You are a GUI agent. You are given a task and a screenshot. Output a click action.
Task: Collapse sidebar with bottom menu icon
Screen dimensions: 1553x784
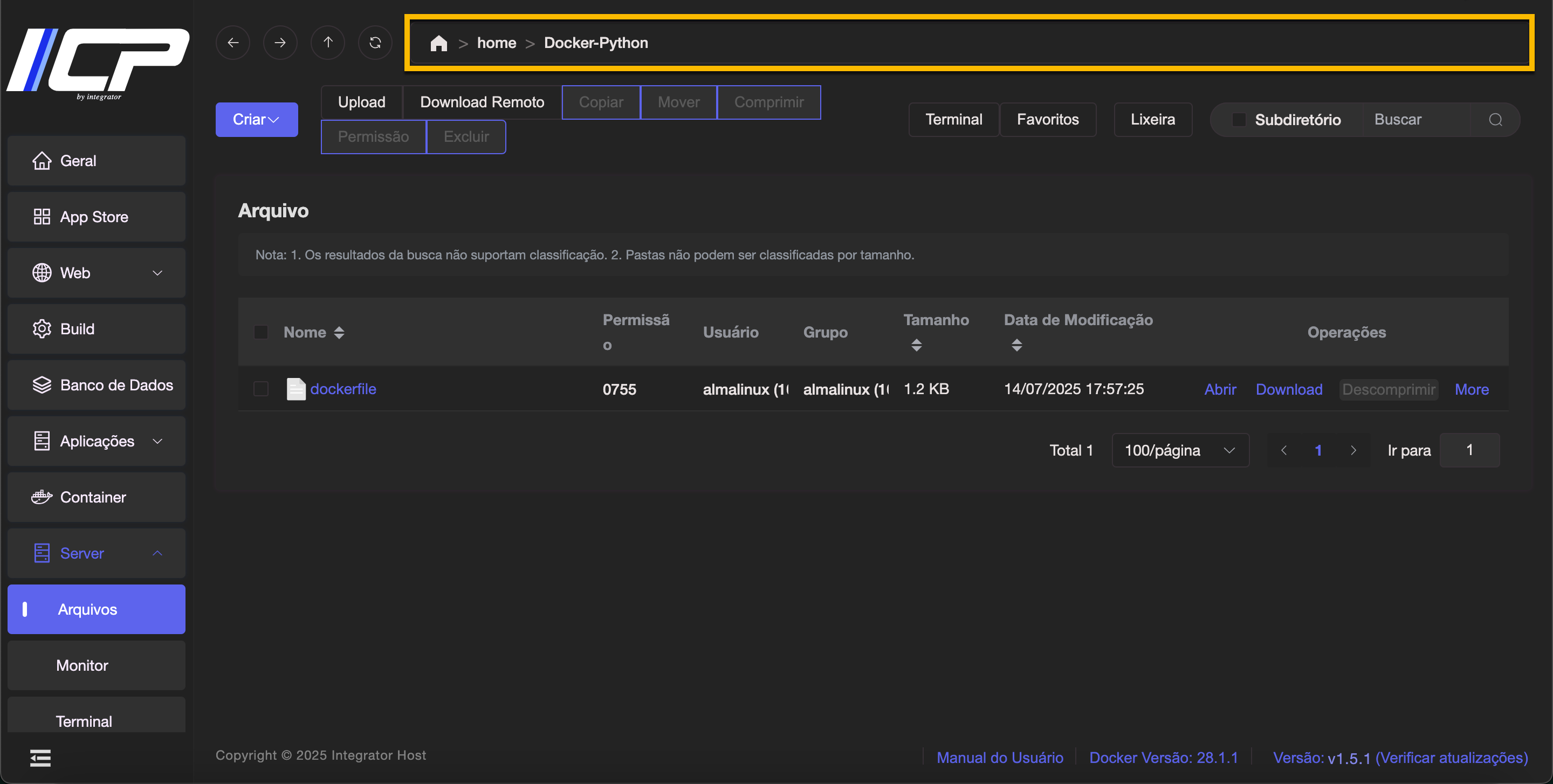(40, 758)
